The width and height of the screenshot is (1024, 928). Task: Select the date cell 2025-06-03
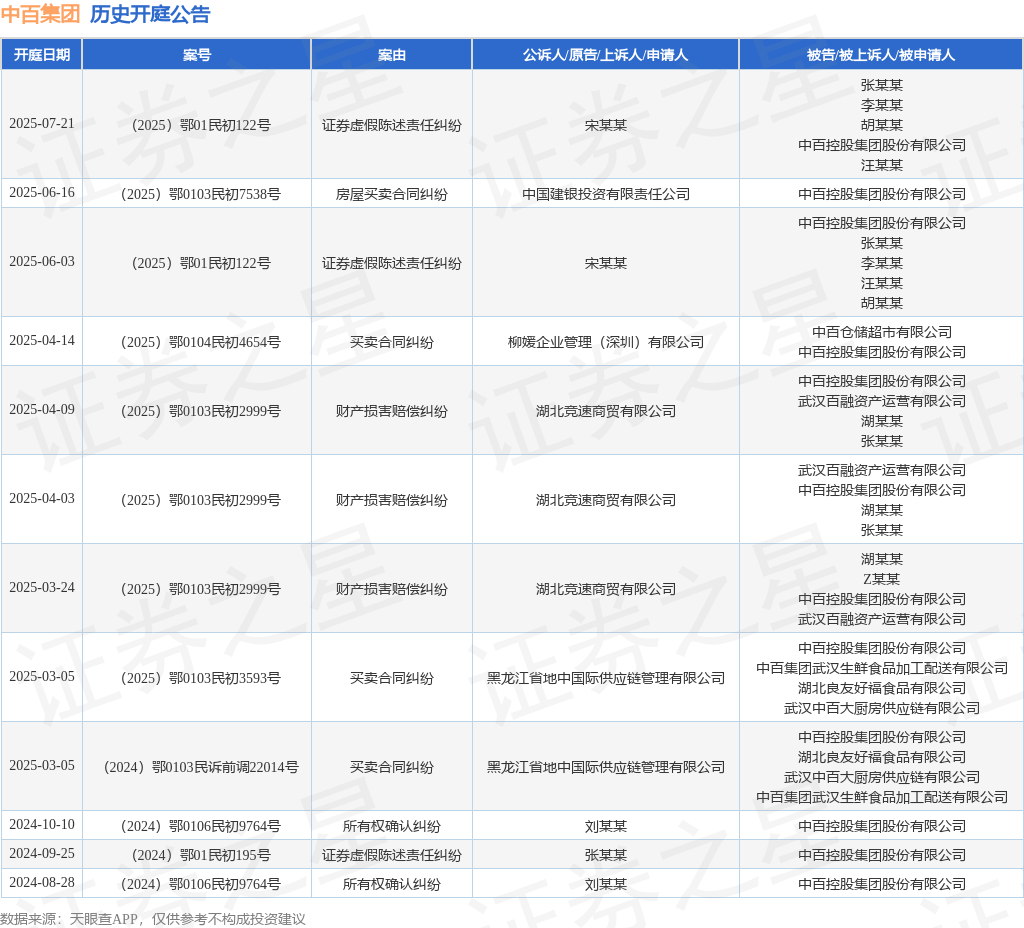click(x=42, y=262)
